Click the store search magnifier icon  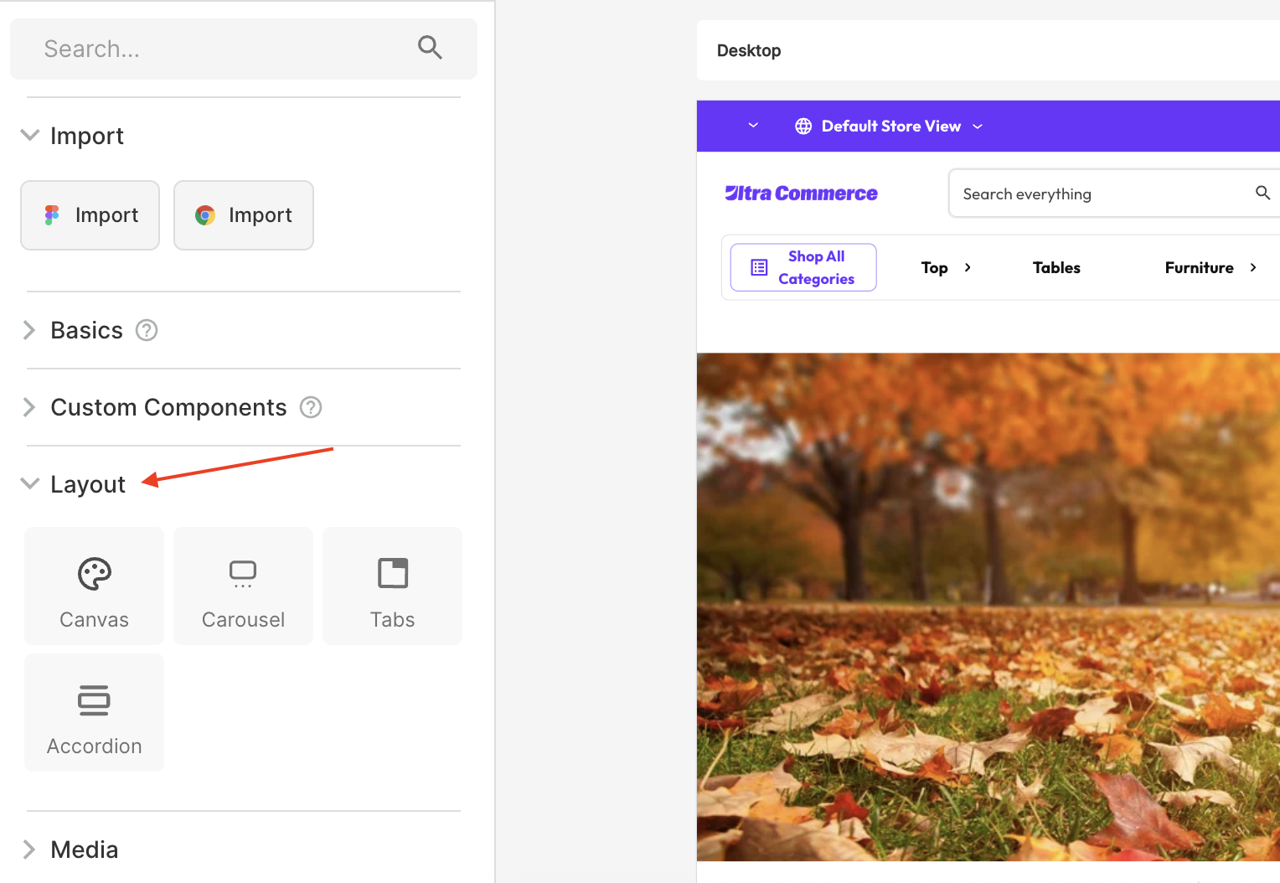pyautogui.click(x=1263, y=193)
